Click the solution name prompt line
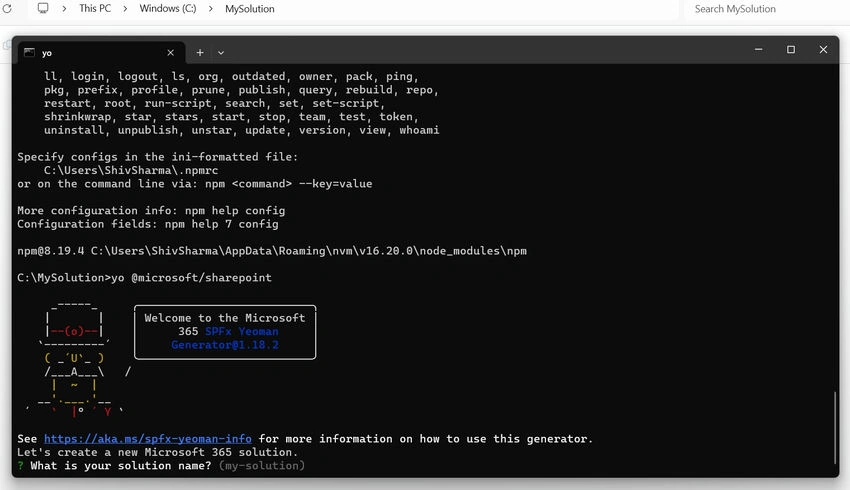 (x=161, y=466)
